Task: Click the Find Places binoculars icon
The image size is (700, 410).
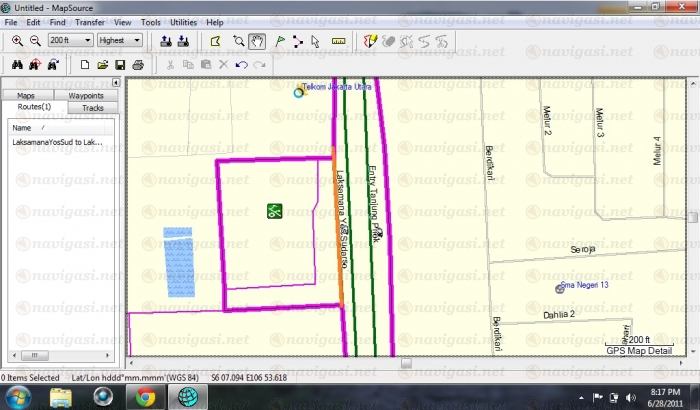Action: coord(17,65)
